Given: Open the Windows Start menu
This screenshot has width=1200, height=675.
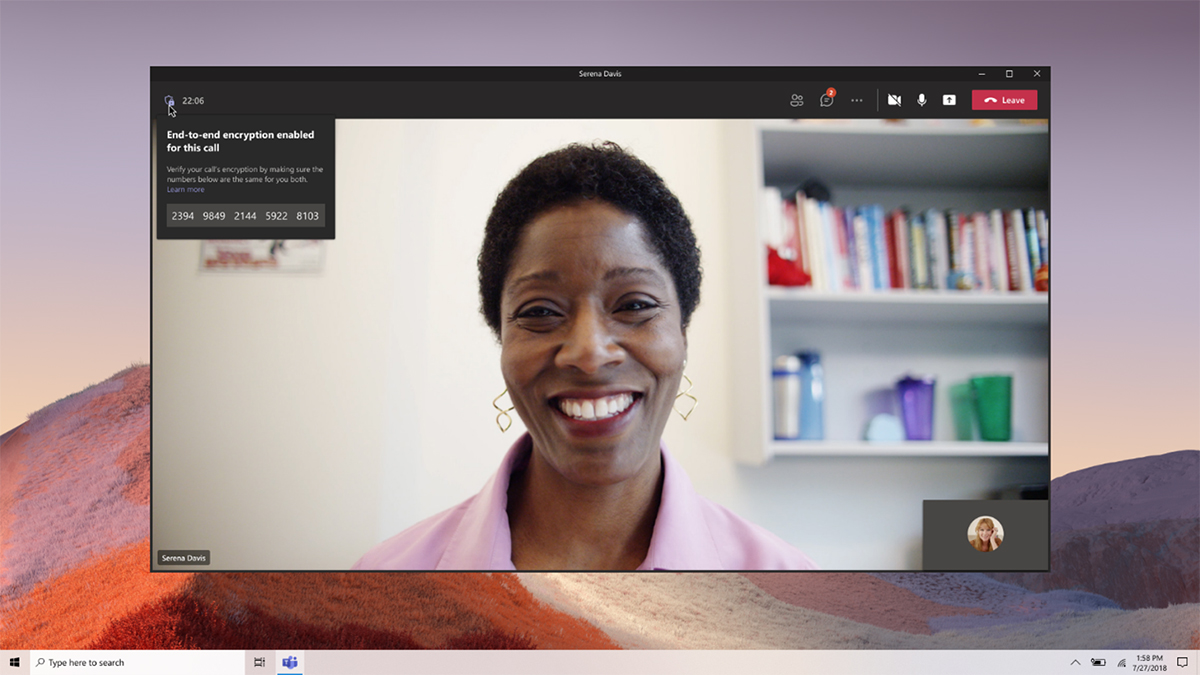Looking at the screenshot, I should point(15,662).
